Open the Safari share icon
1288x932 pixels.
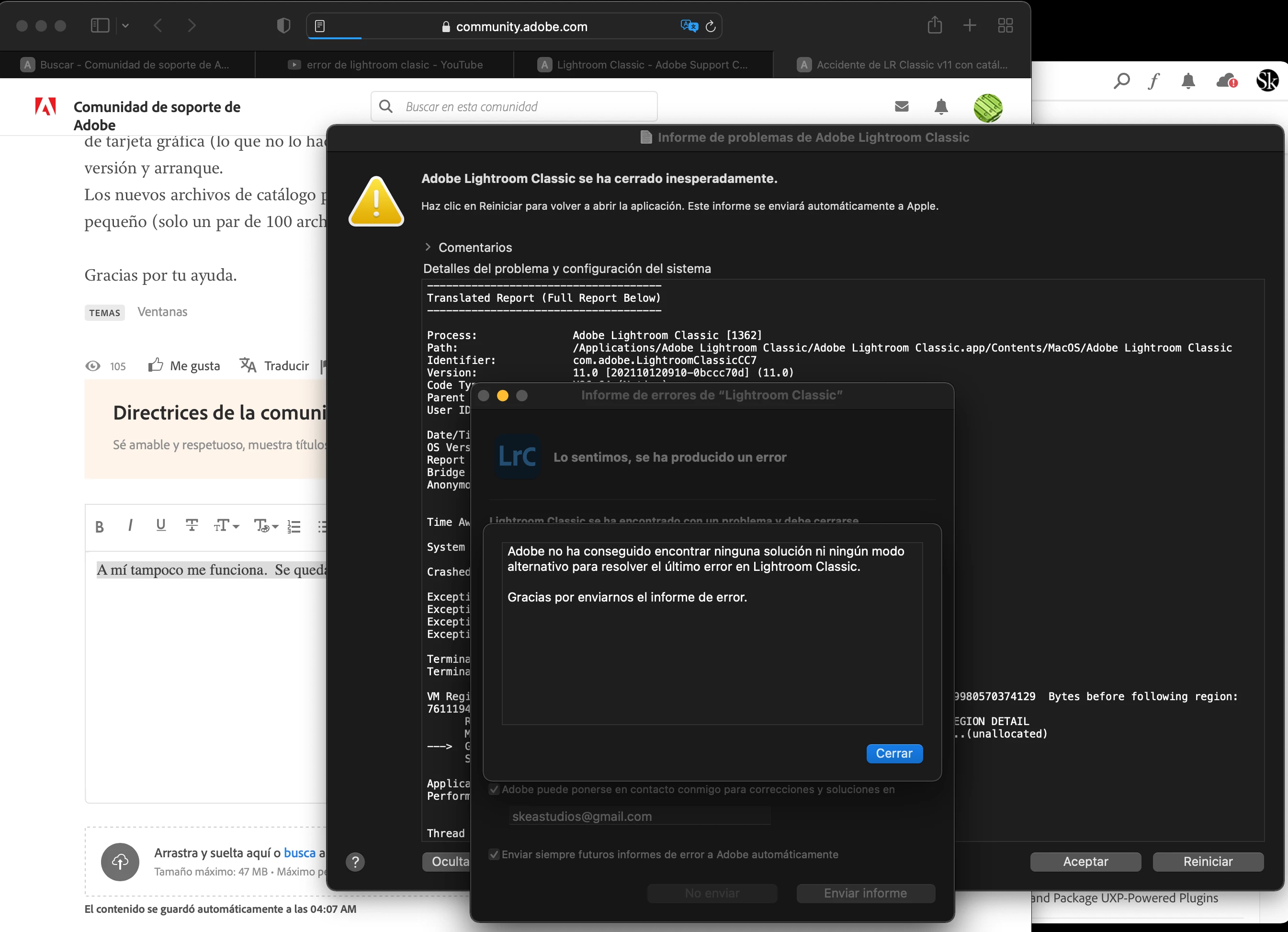click(x=935, y=25)
